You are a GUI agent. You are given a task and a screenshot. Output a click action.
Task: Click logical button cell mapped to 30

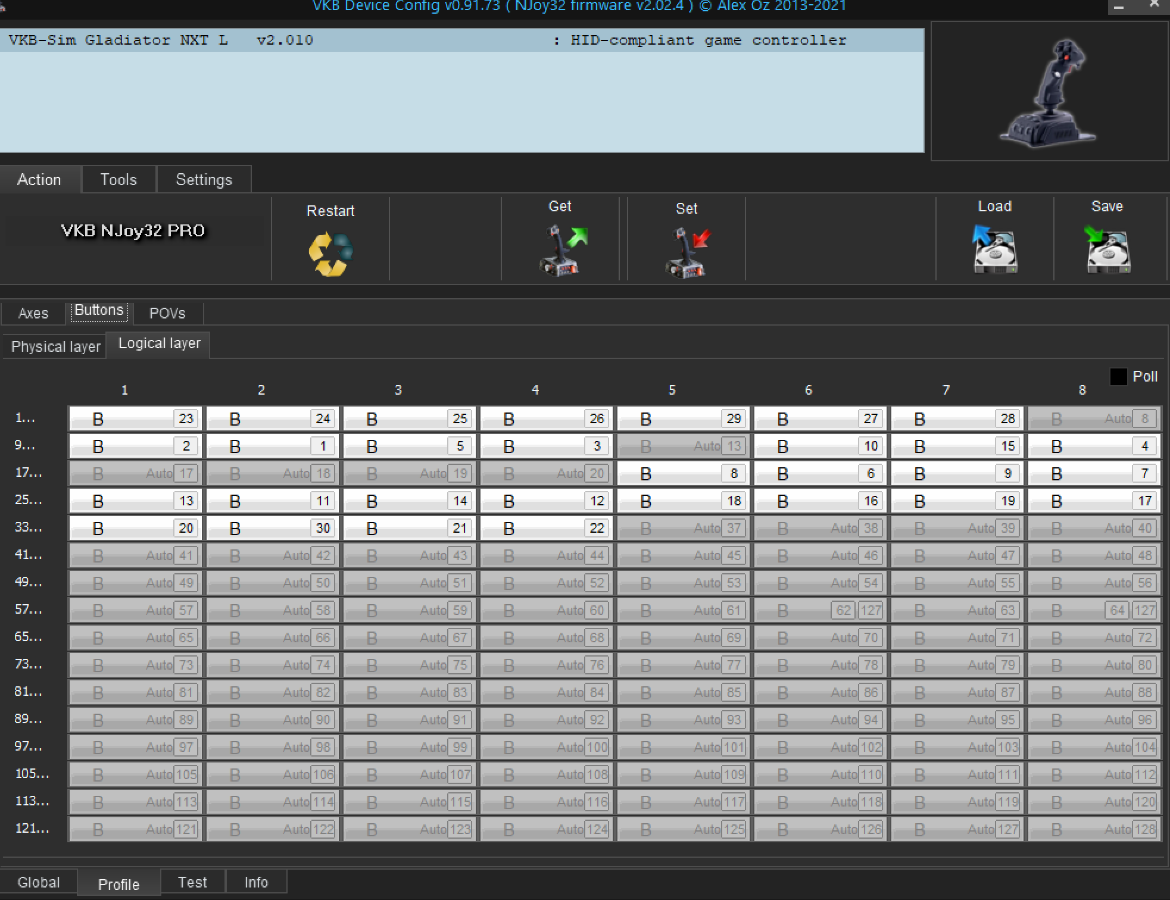pos(271,528)
